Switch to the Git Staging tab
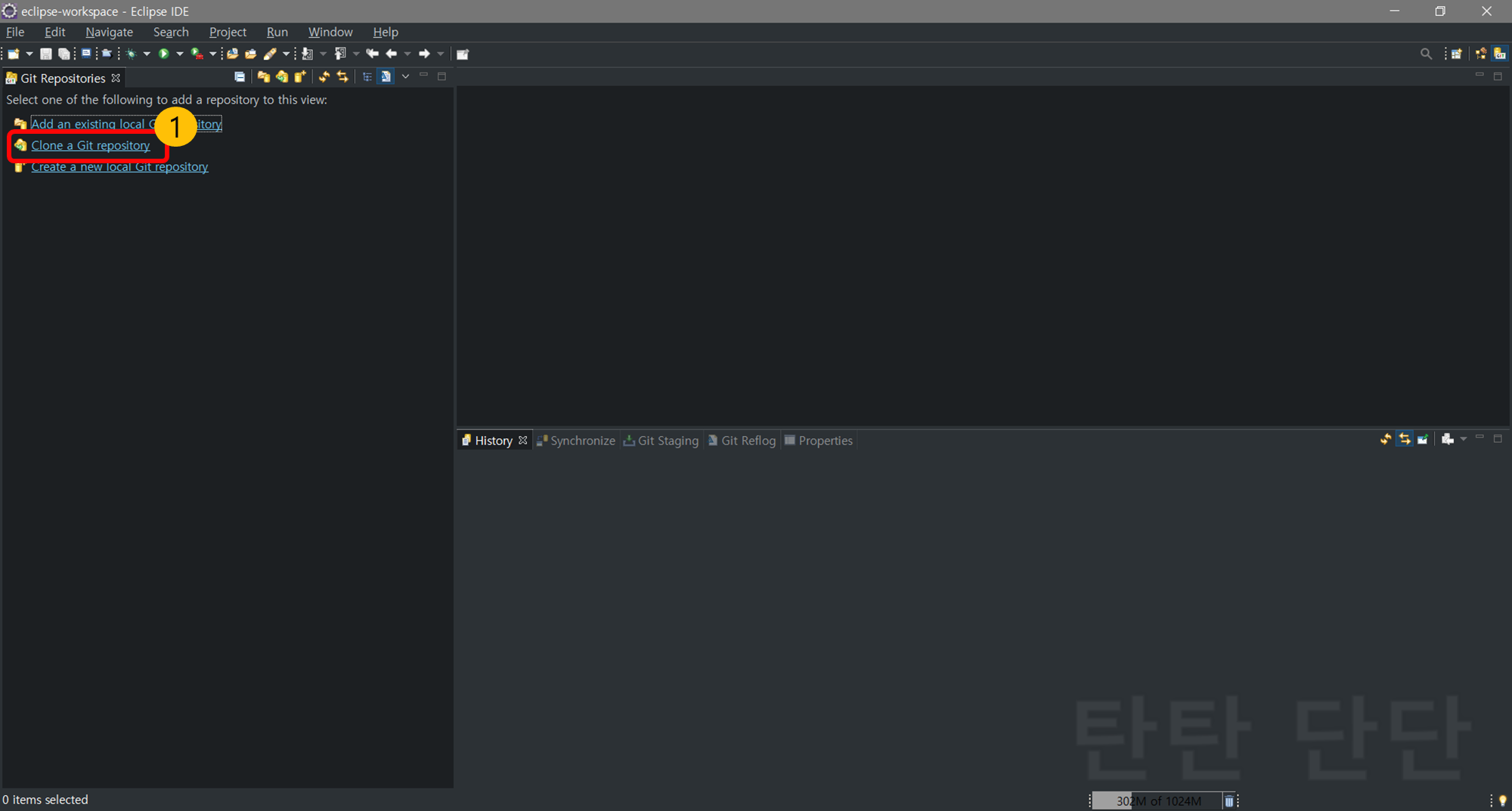 [x=661, y=441]
